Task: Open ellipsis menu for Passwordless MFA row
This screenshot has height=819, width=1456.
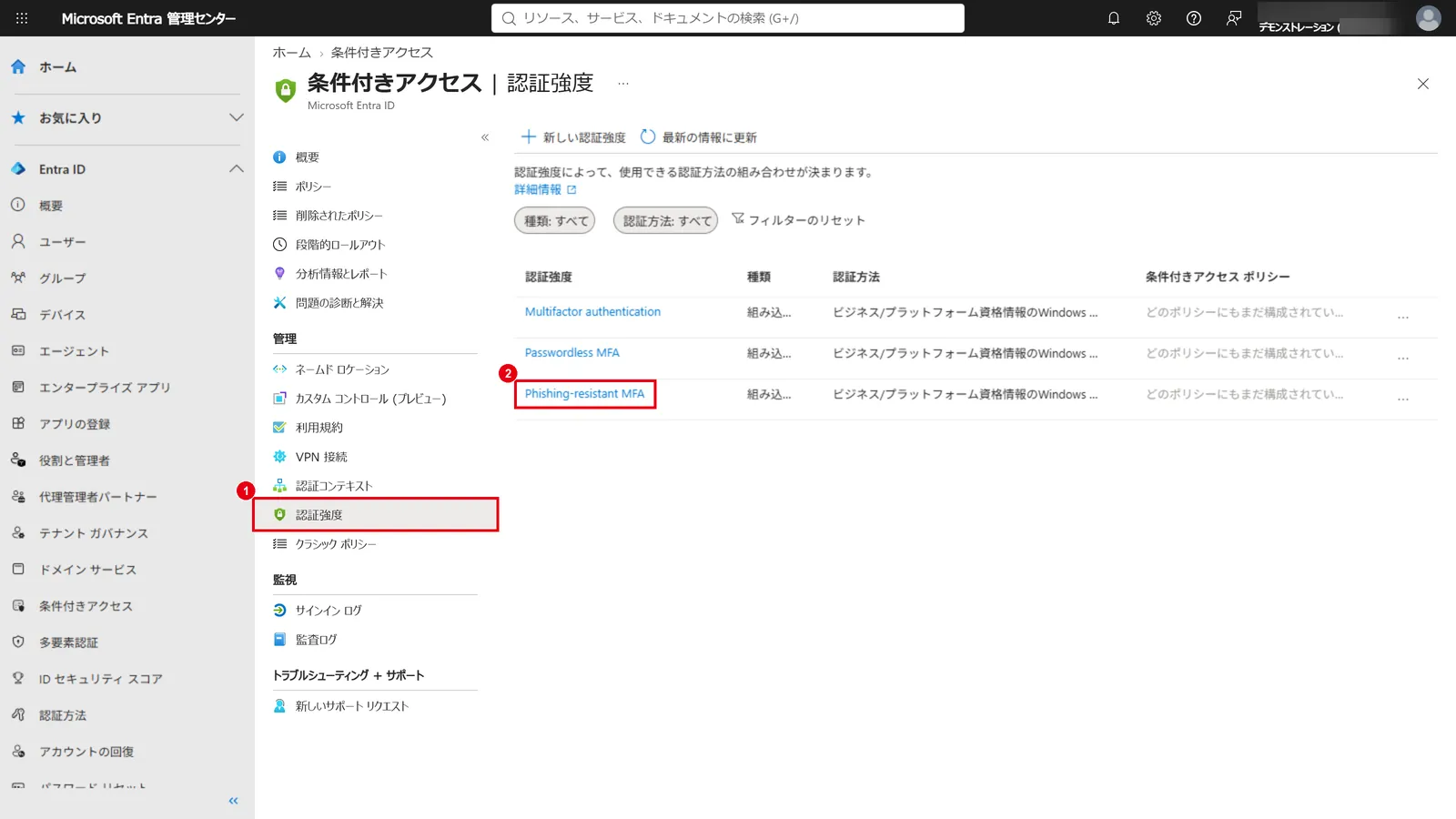Action: 1403,358
